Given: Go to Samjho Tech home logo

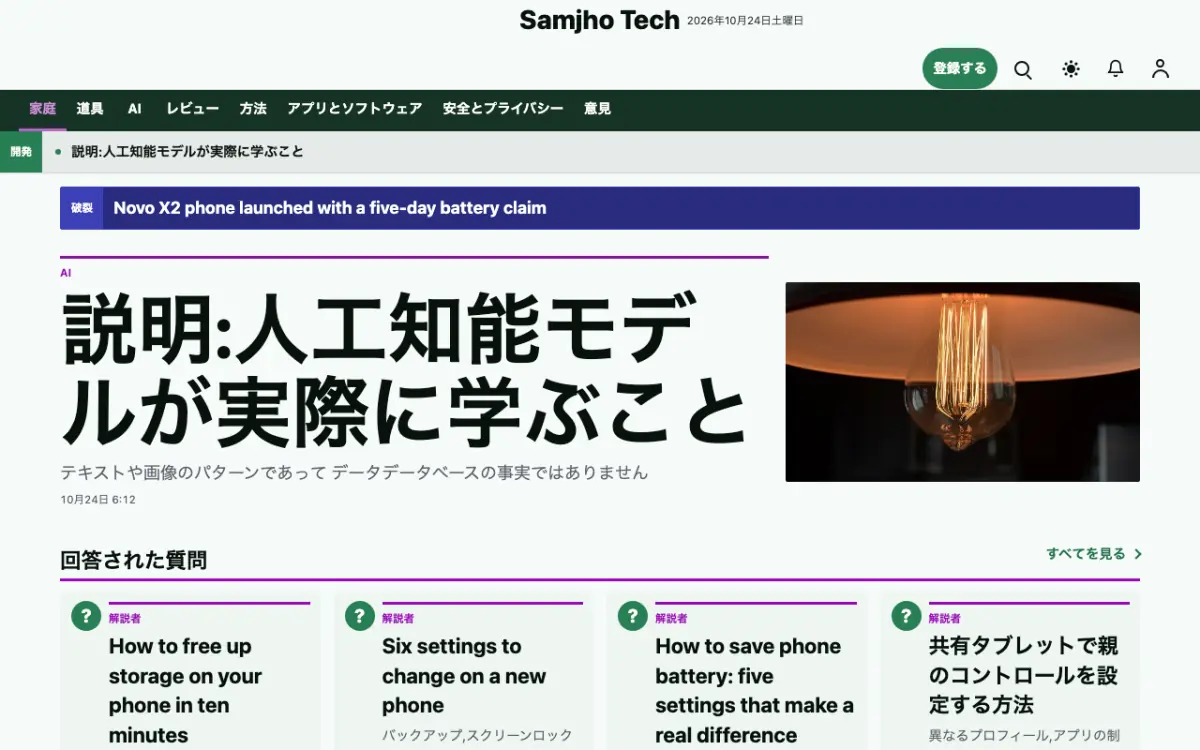Looking at the screenshot, I should click(599, 20).
